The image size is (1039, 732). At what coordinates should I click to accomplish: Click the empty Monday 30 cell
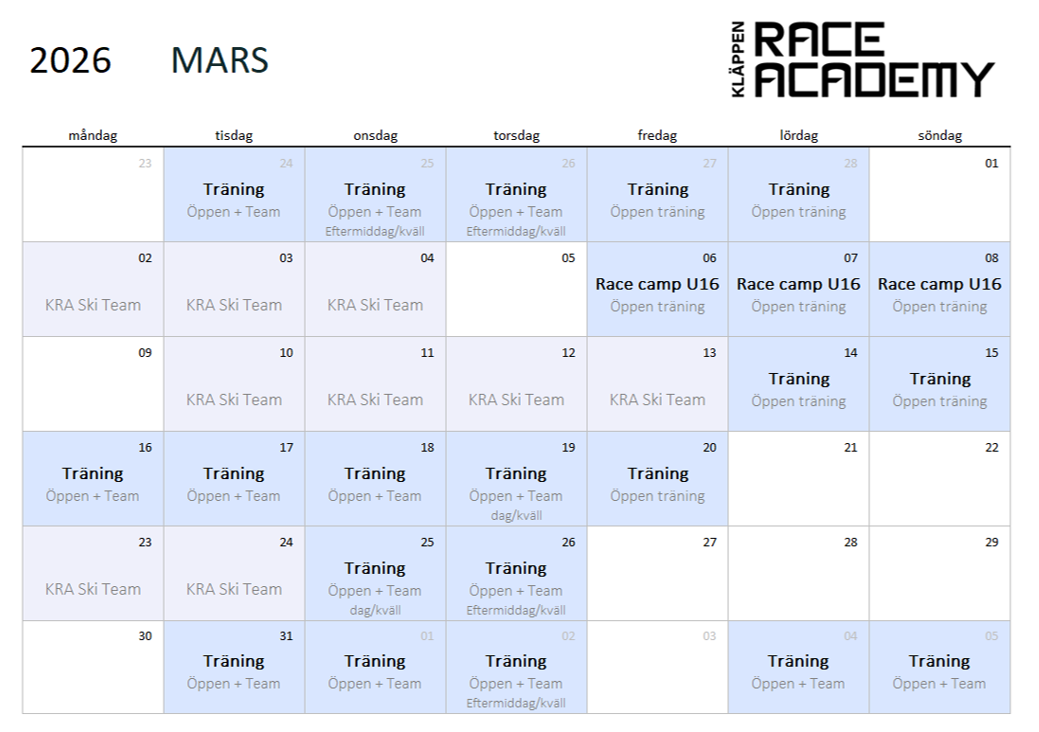tap(93, 672)
